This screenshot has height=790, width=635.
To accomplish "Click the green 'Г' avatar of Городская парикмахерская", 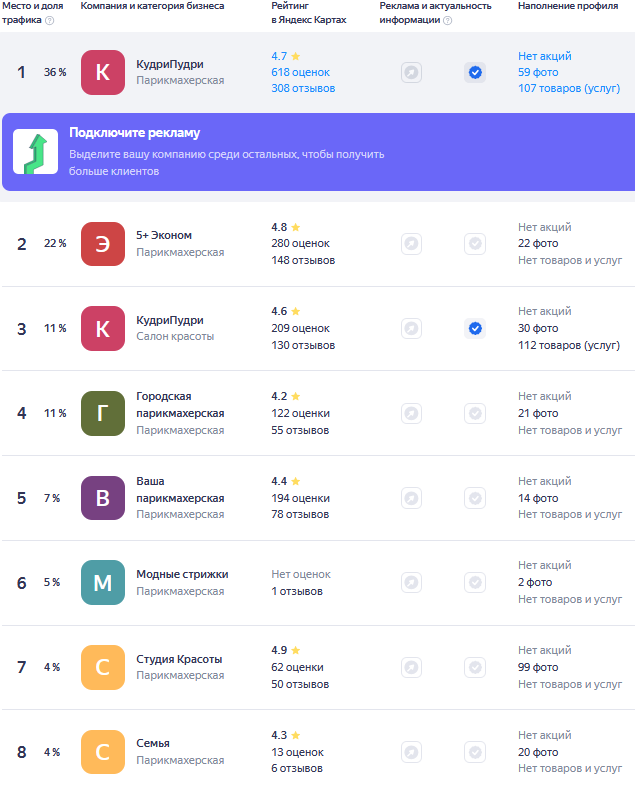I will [x=103, y=413].
